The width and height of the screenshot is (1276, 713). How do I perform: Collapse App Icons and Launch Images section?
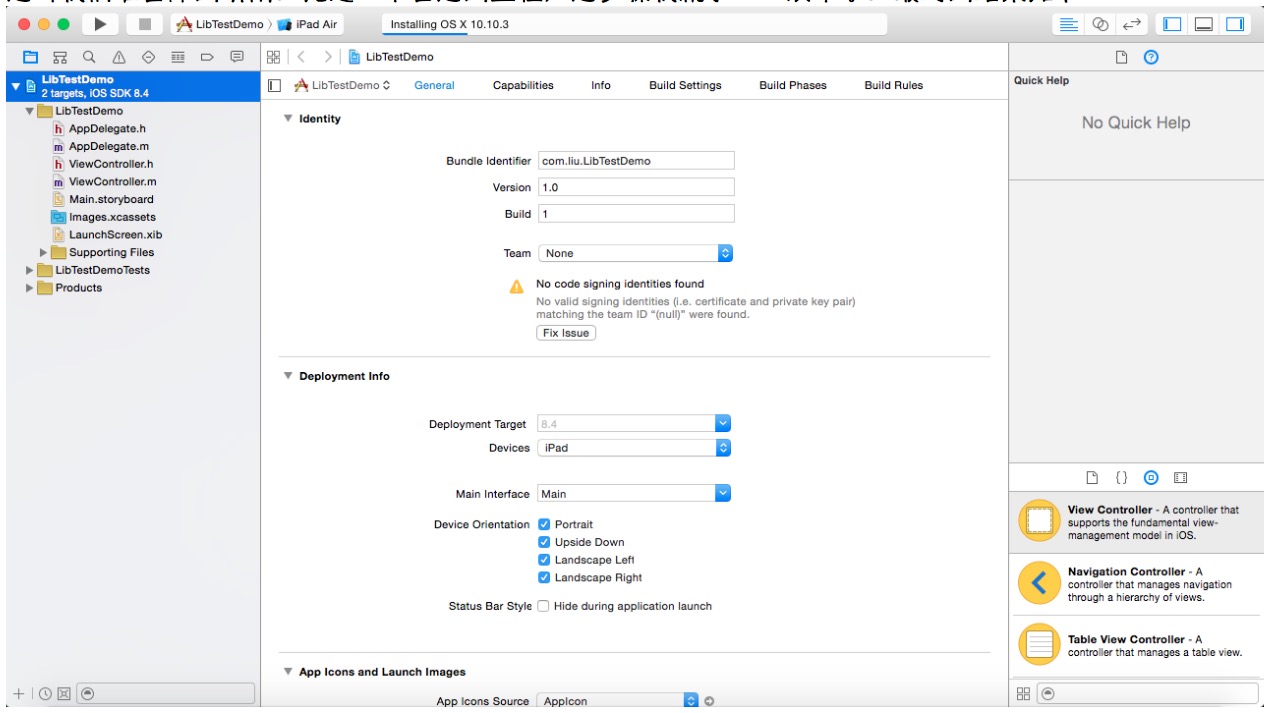coord(288,672)
